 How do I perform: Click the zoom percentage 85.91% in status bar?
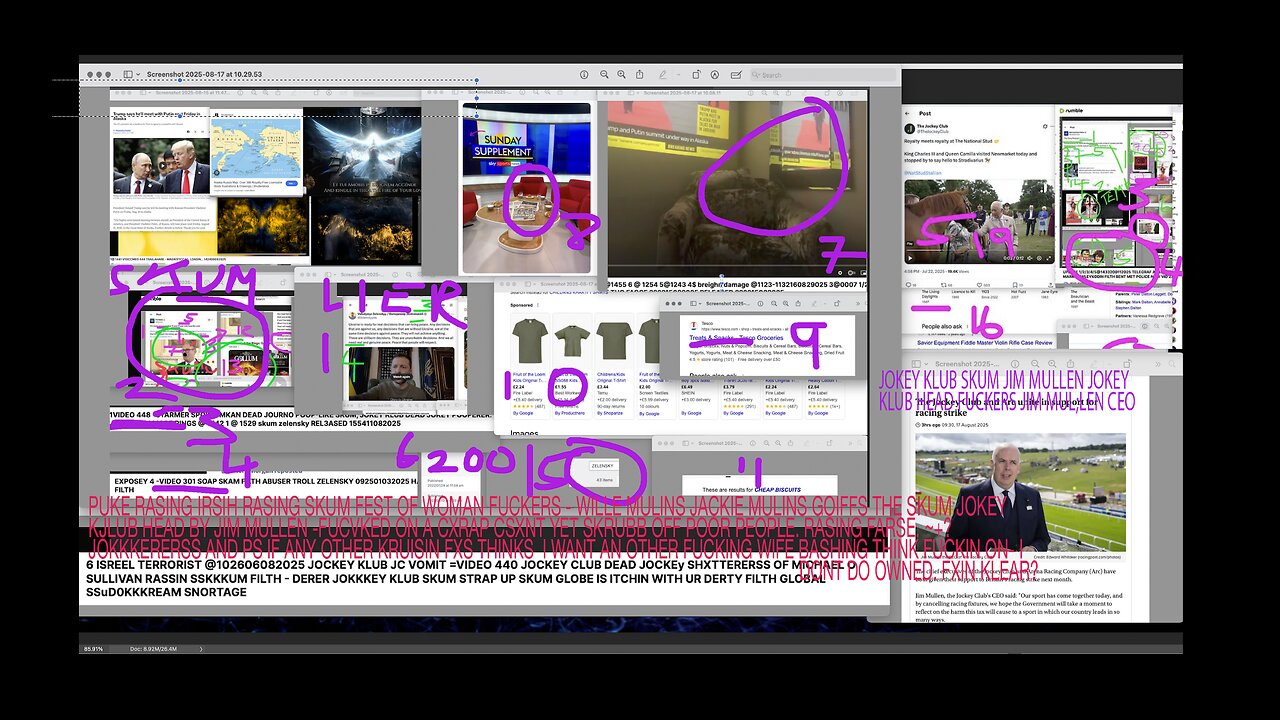click(93, 649)
